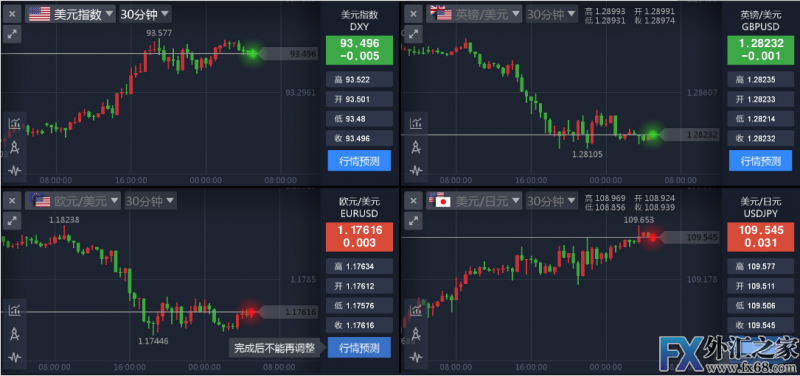The image size is (800, 376).
Task: Change 30分钟 timeframe on 美元/日元 chart
Action: pos(552,201)
